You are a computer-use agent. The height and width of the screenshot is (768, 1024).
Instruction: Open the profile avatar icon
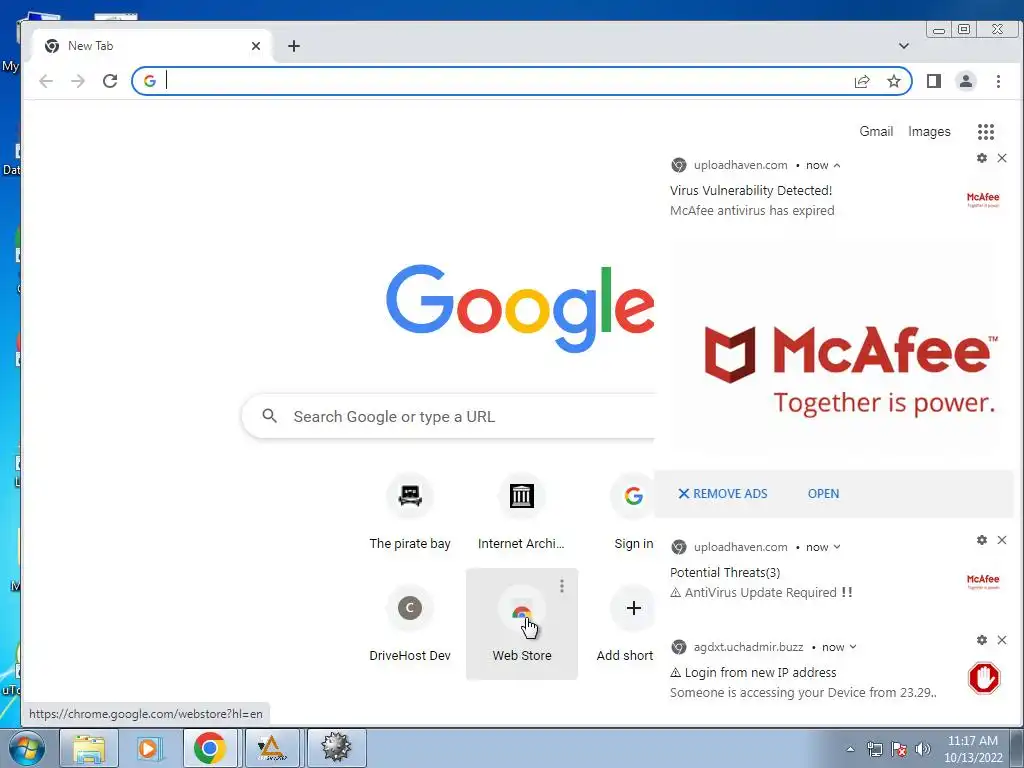(x=966, y=81)
